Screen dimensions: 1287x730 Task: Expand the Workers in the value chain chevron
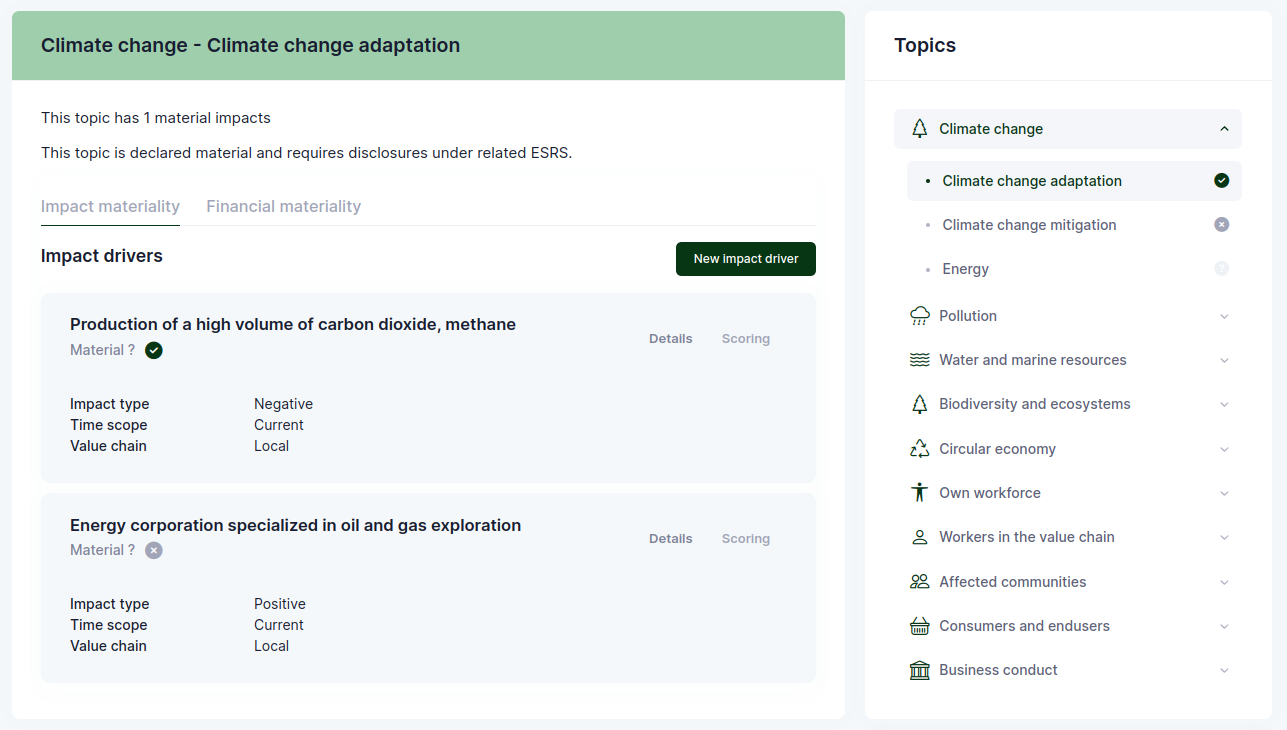point(1224,537)
